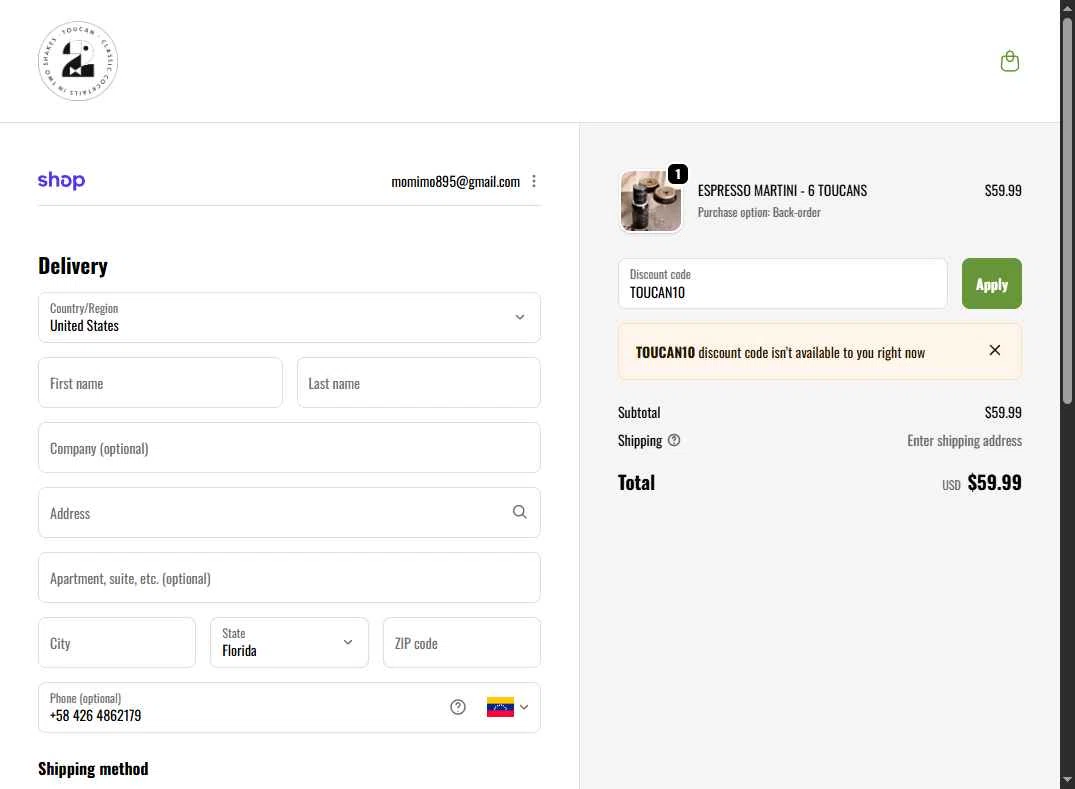
Task: Click the First name field
Action: pyautogui.click(x=160, y=383)
